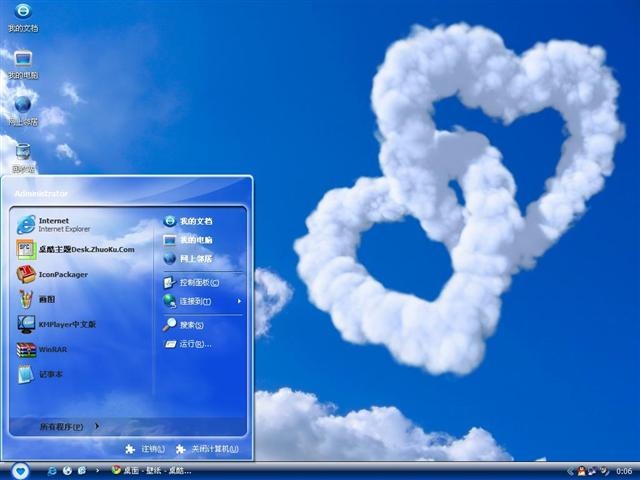Select 网上邻居 icon on the desktop
The width and height of the screenshot is (640, 480).
(23, 111)
